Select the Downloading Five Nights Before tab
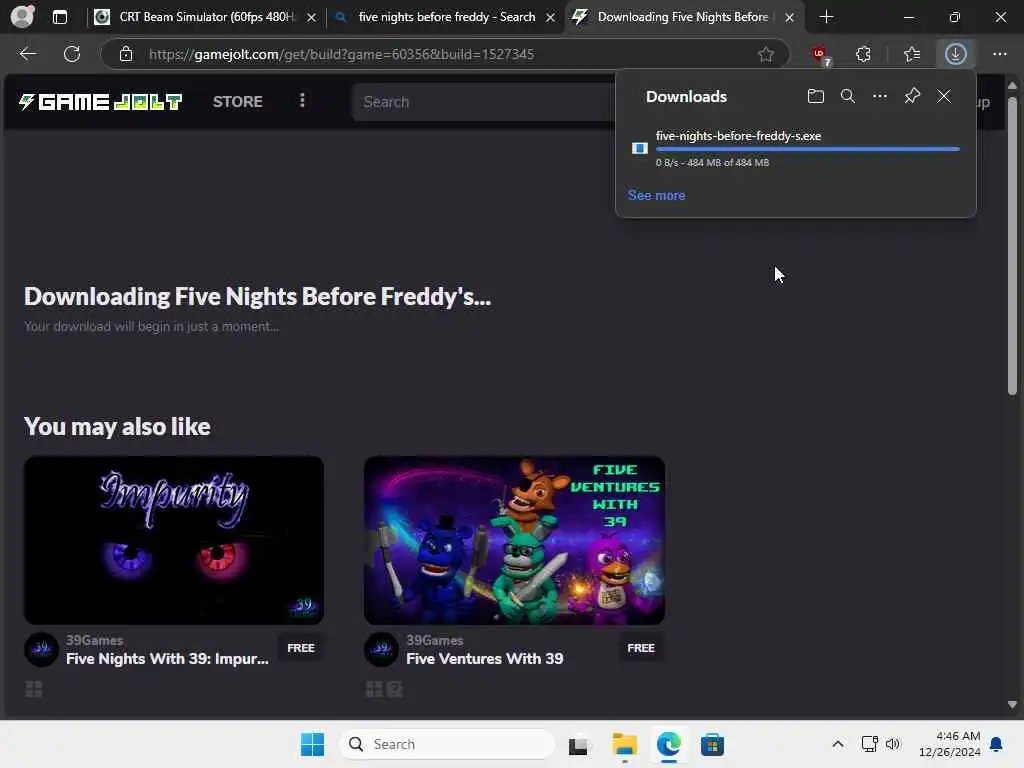 click(681, 17)
